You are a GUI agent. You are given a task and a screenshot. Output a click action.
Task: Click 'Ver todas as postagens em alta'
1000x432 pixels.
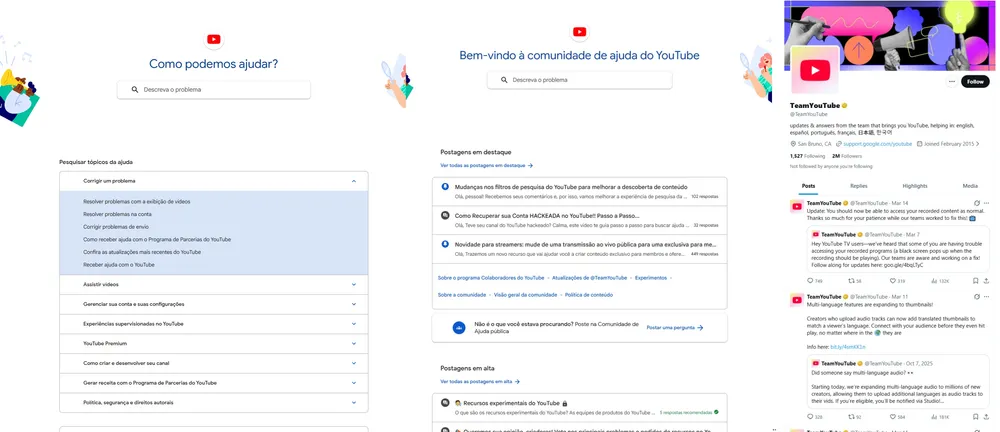[480, 382]
